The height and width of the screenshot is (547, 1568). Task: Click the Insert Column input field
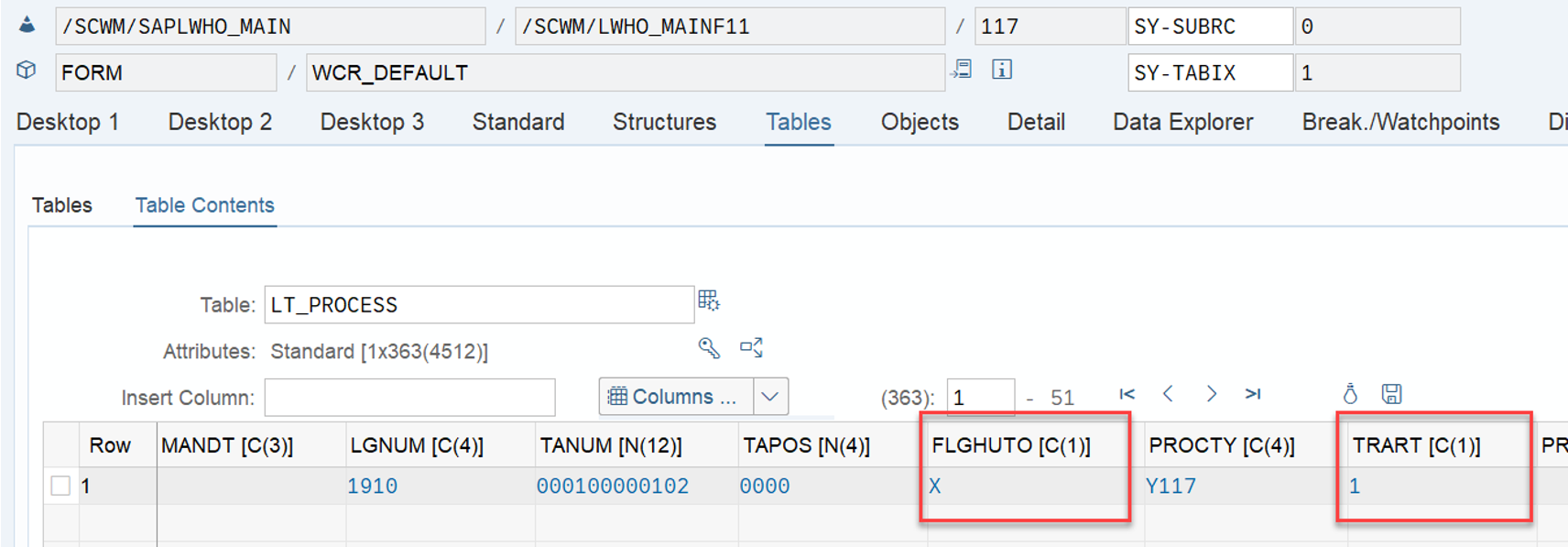click(x=409, y=398)
